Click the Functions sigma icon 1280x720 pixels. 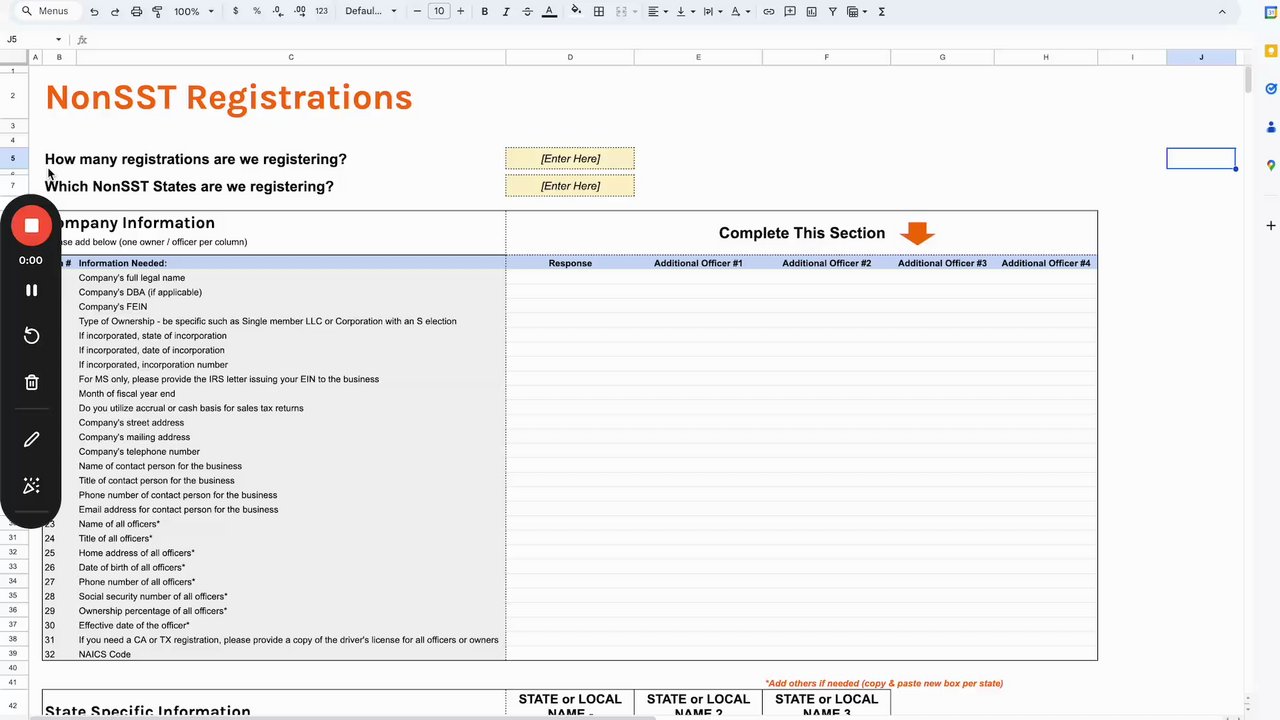tap(881, 11)
